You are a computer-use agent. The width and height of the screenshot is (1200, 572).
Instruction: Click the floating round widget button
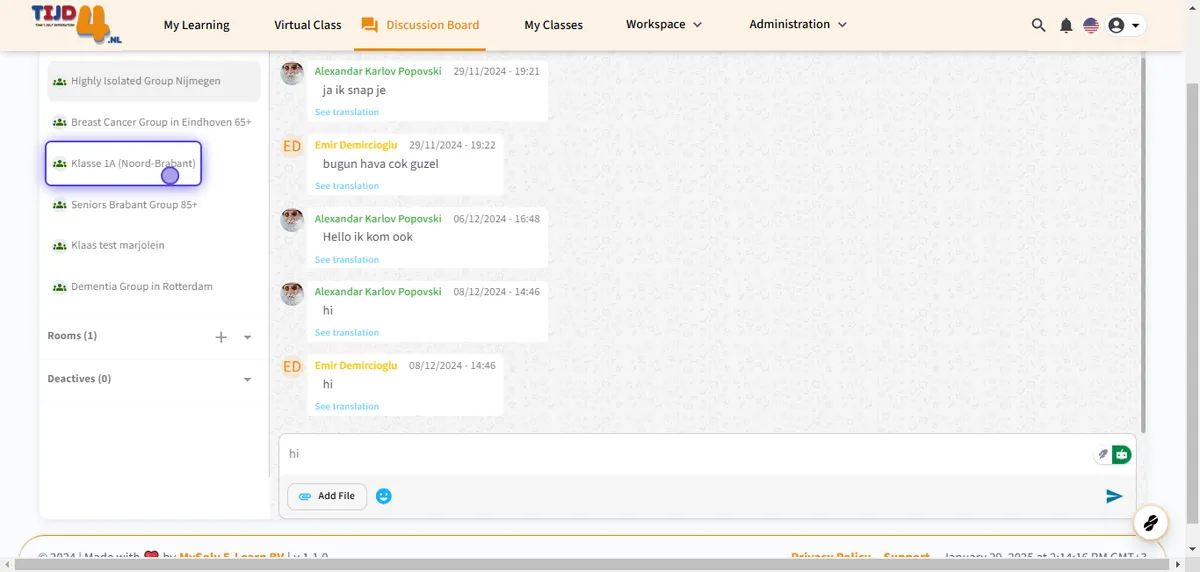(x=1151, y=522)
